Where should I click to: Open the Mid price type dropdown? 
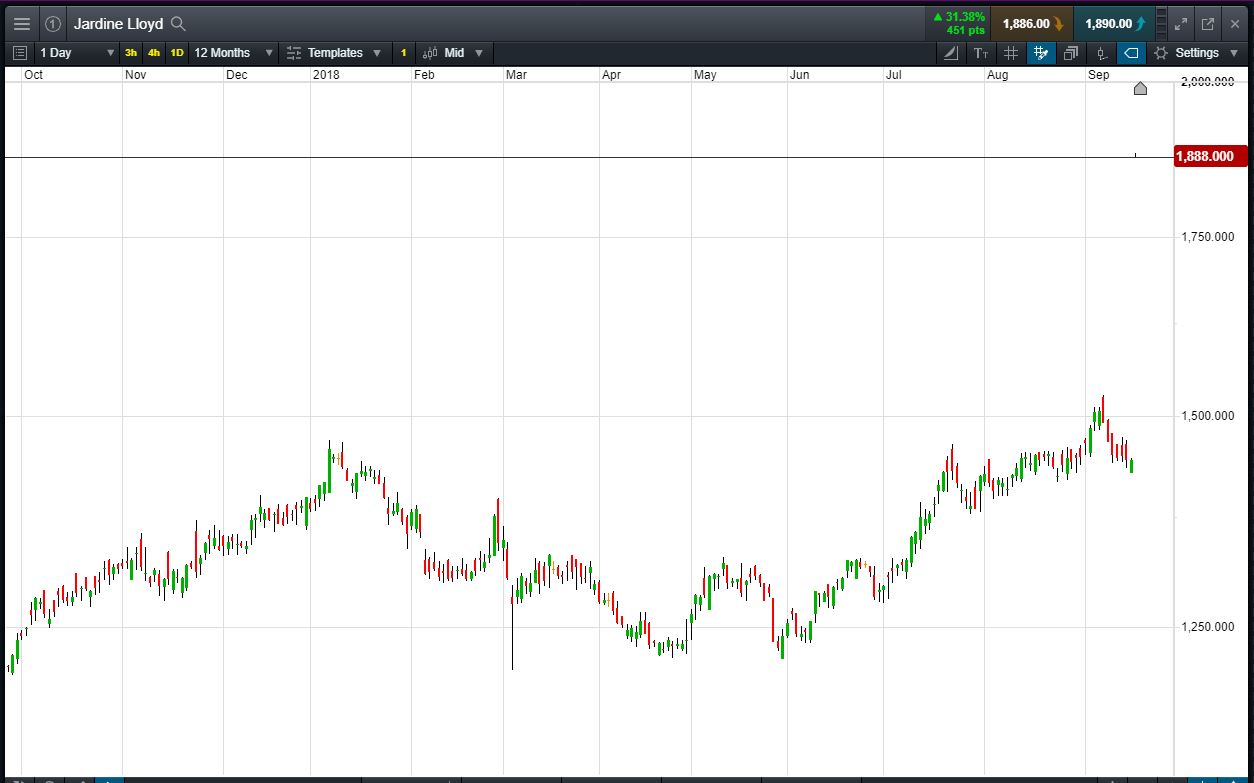453,53
